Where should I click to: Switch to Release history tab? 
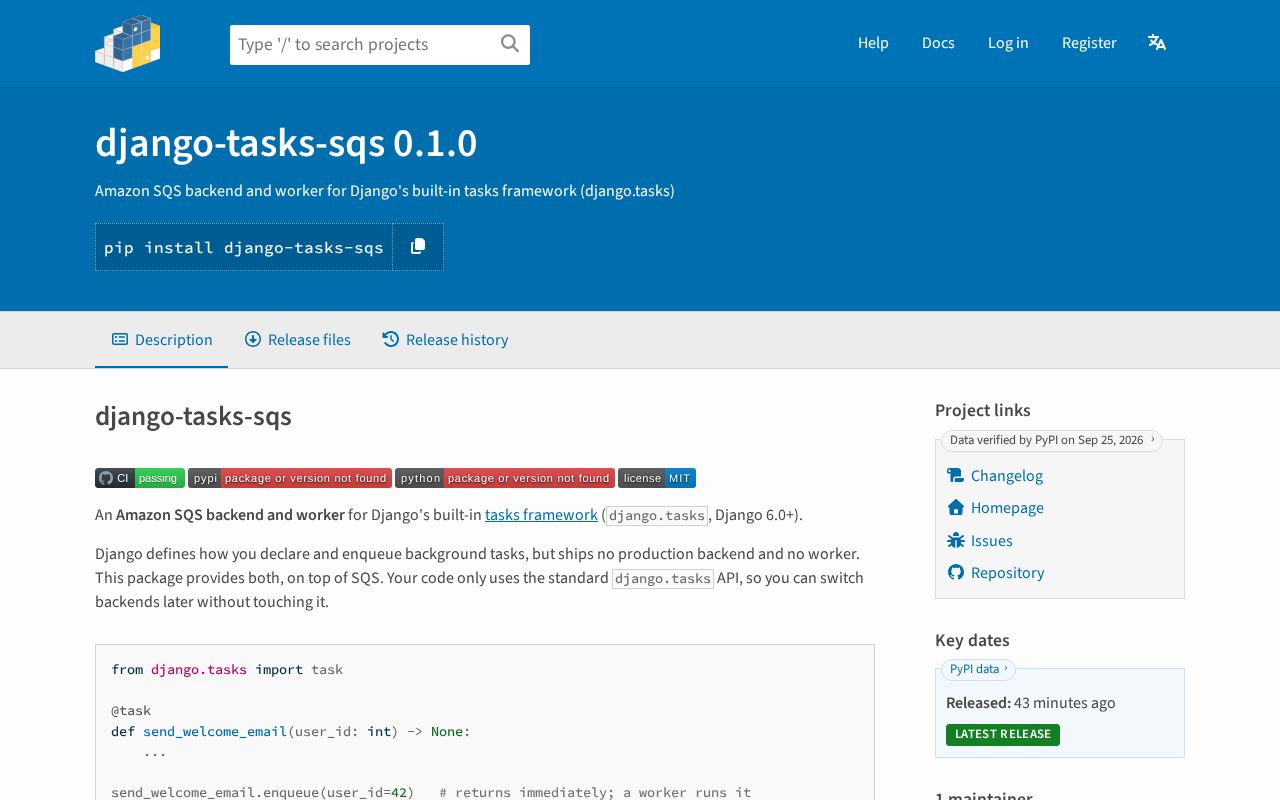pyautogui.click(x=445, y=340)
